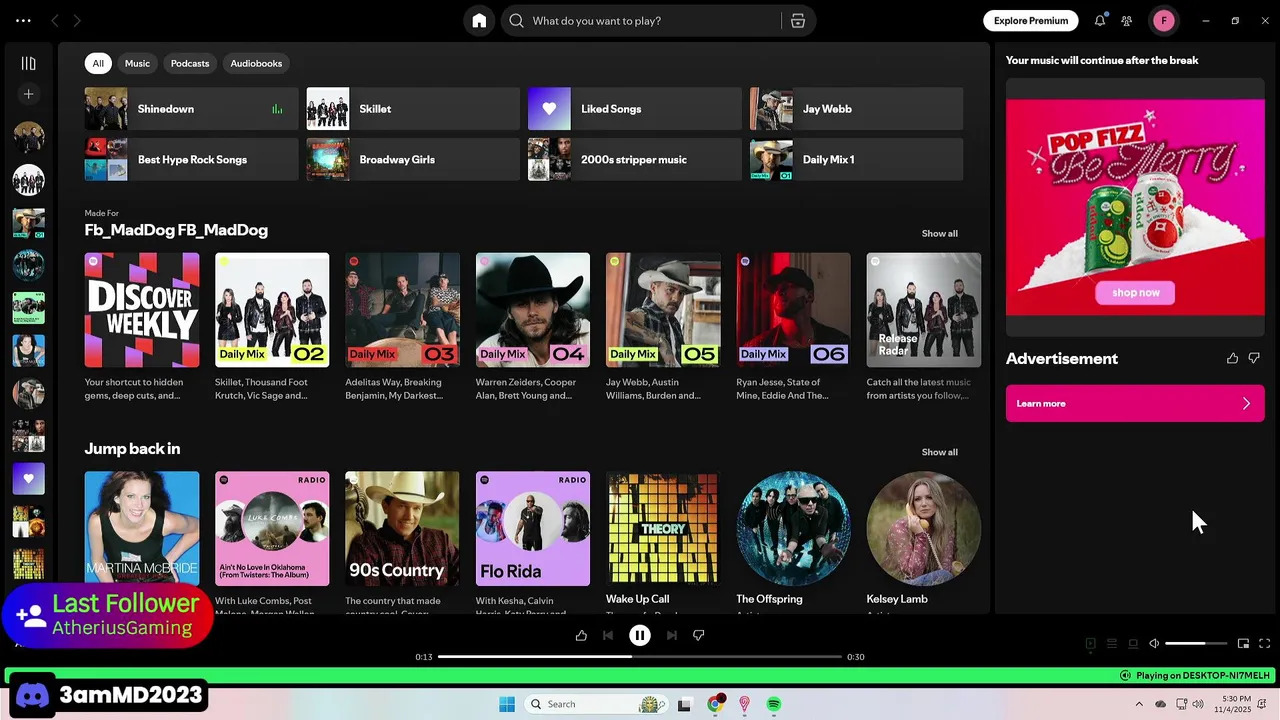Image resolution: width=1280 pixels, height=720 pixels.
Task: Open Spotify from the taskbar
Action: point(774,704)
